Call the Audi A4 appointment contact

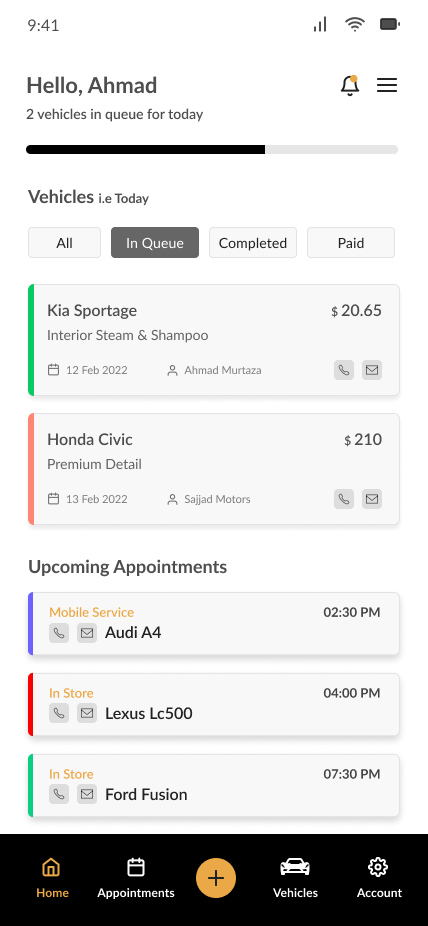click(59, 633)
